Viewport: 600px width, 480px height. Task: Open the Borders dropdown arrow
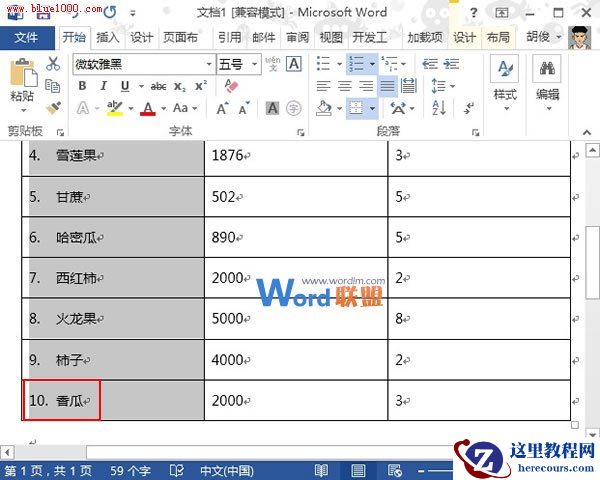(372, 109)
